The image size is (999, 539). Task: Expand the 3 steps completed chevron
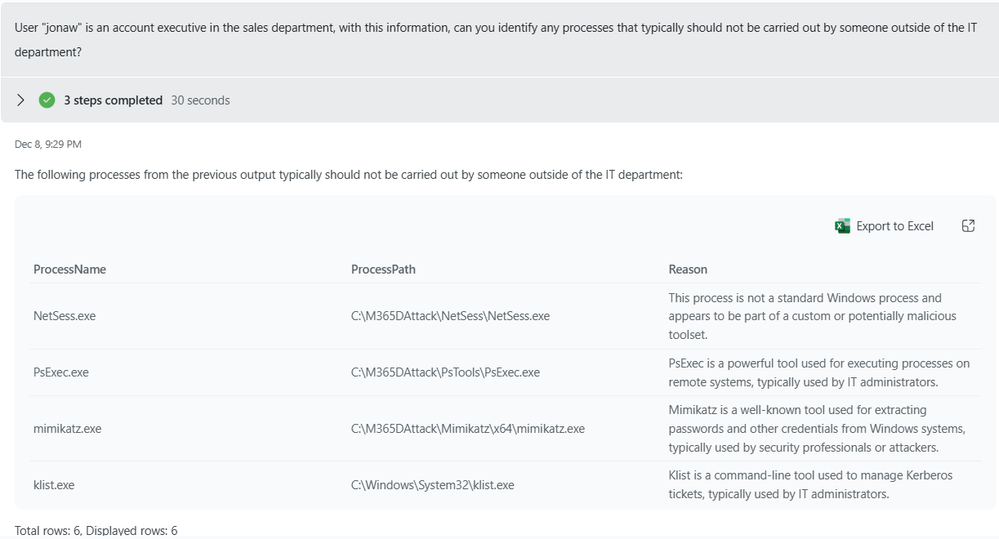coord(20,100)
